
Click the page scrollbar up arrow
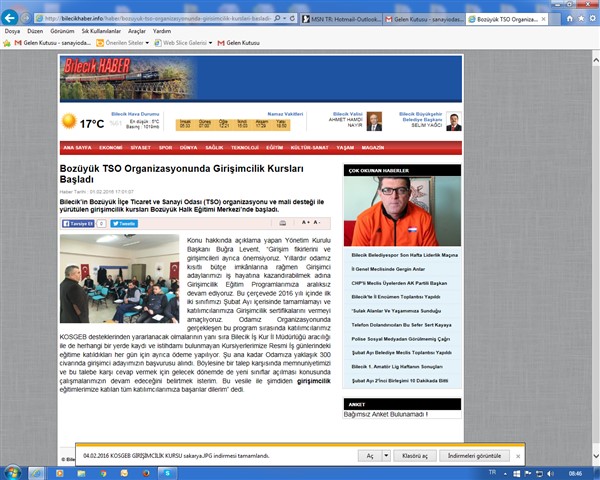click(596, 60)
